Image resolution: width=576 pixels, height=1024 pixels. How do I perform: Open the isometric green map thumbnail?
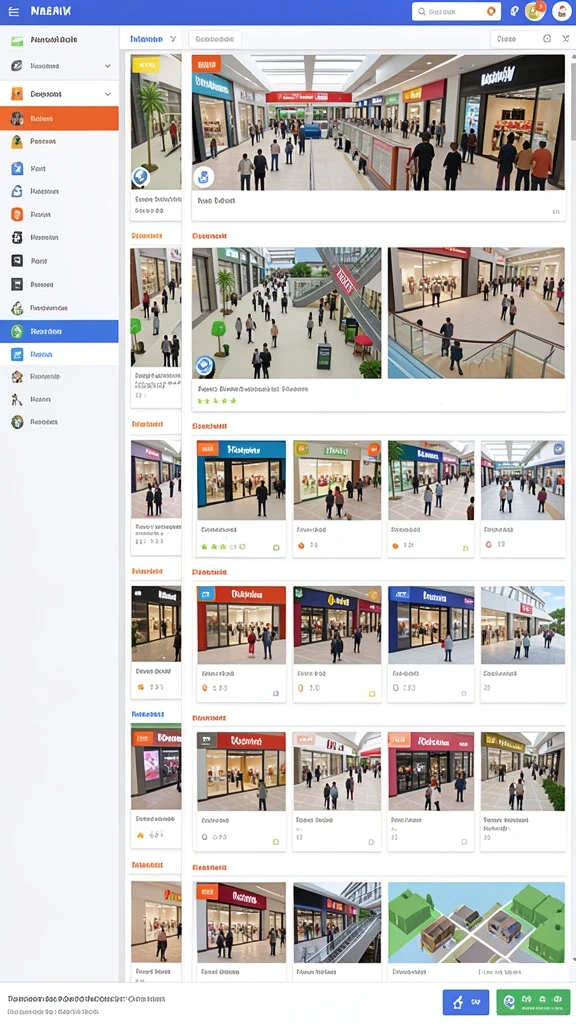tap(476, 922)
